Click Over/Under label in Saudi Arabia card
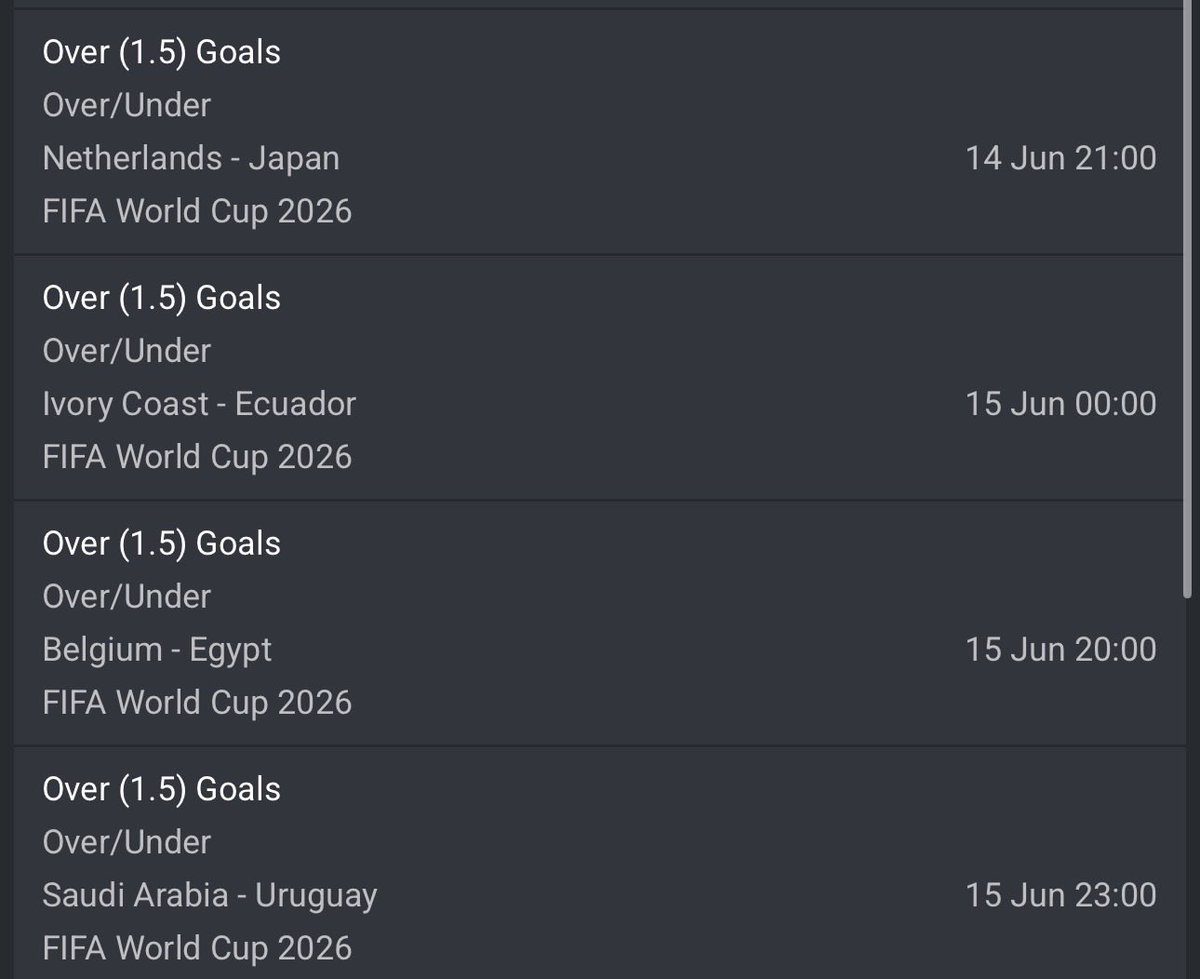Viewport: 1200px width, 979px height. click(x=127, y=842)
